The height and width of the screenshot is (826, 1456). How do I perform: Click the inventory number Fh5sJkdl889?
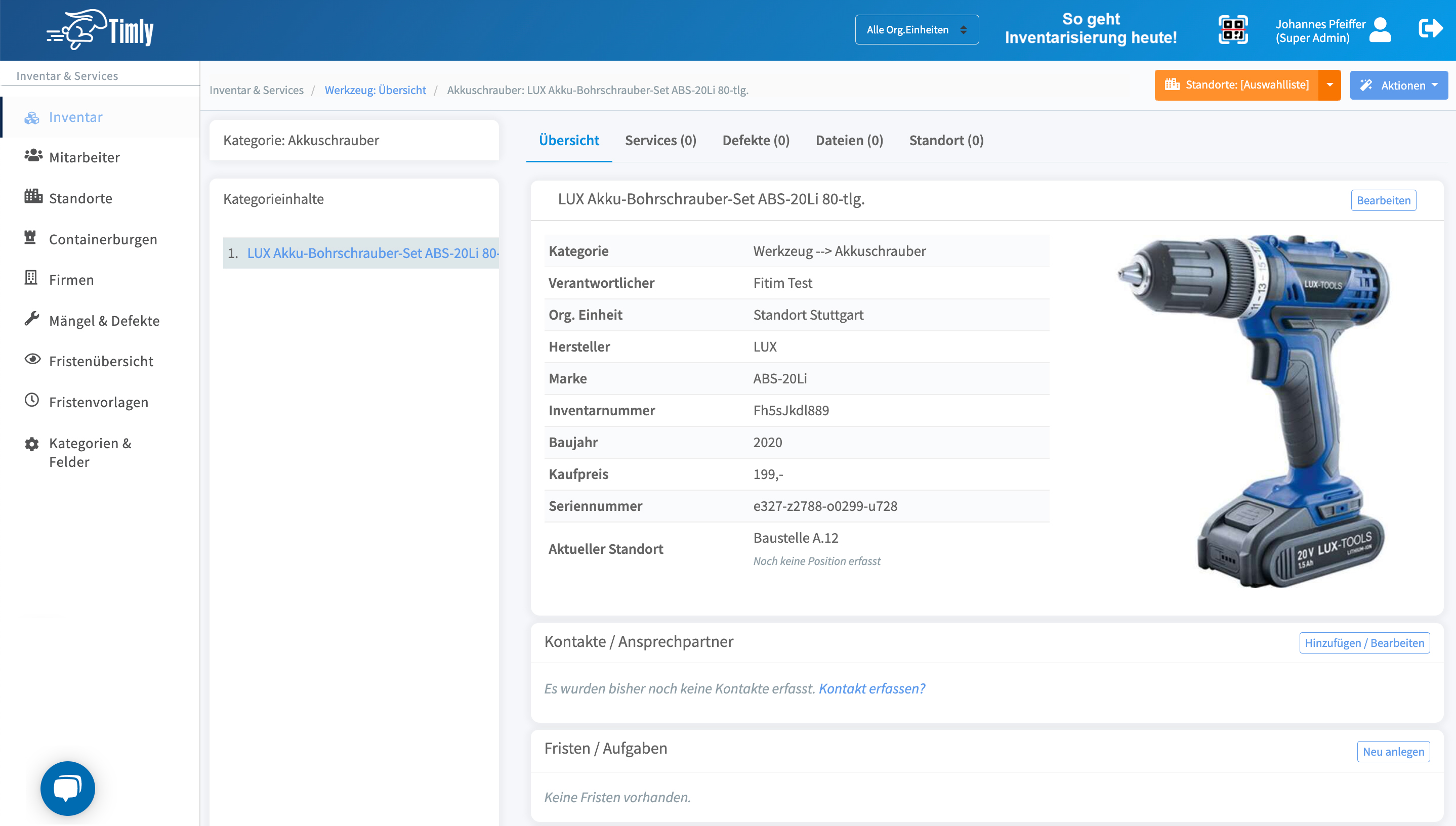[791, 410]
